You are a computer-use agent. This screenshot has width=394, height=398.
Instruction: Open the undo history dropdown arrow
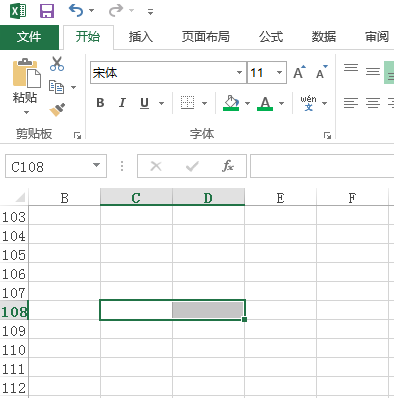coord(91,11)
